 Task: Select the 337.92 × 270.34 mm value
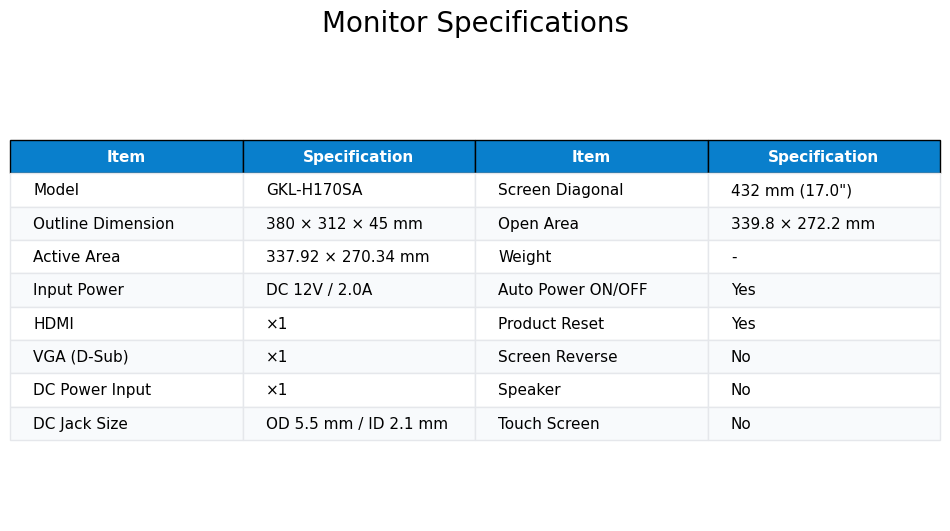[348, 256]
